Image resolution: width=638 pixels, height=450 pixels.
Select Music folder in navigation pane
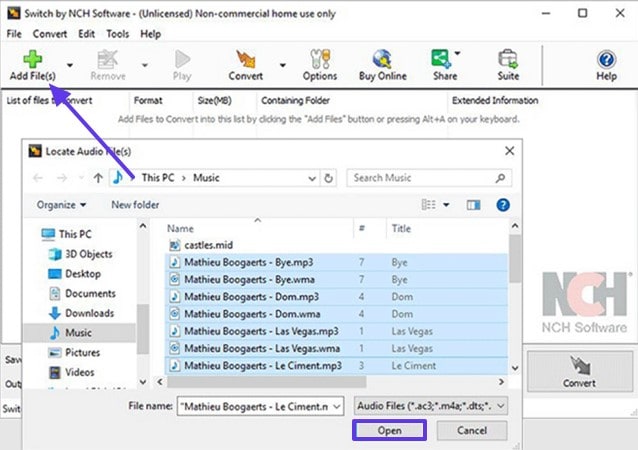79,333
